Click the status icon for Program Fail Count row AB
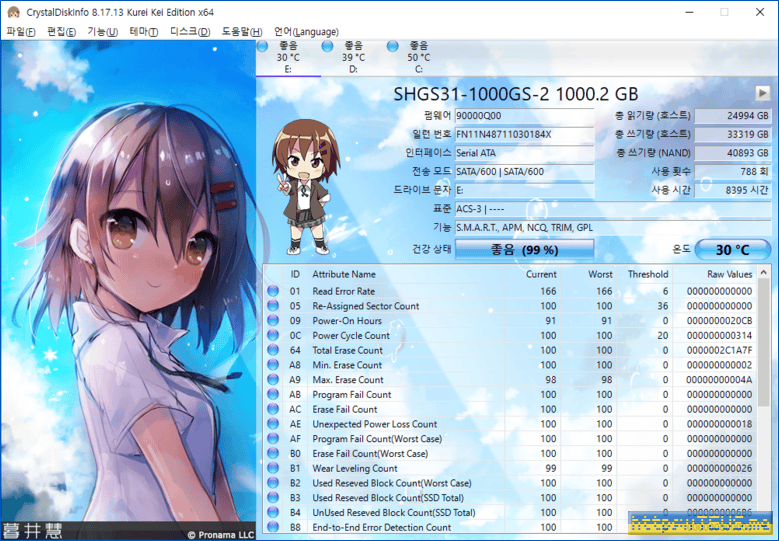 tap(273, 394)
